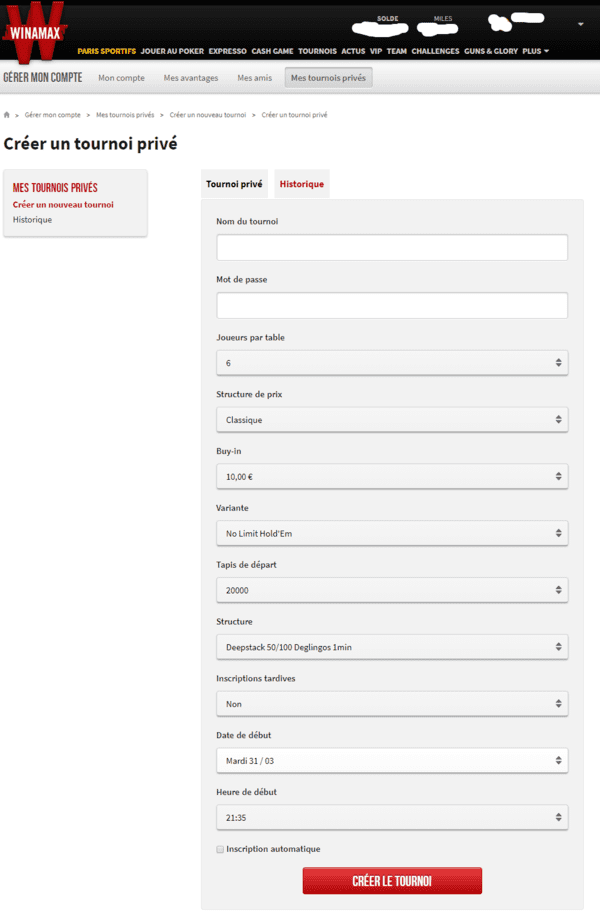Focus the Nom du tournoi input field
600x917 pixels.
pyautogui.click(x=392, y=247)
